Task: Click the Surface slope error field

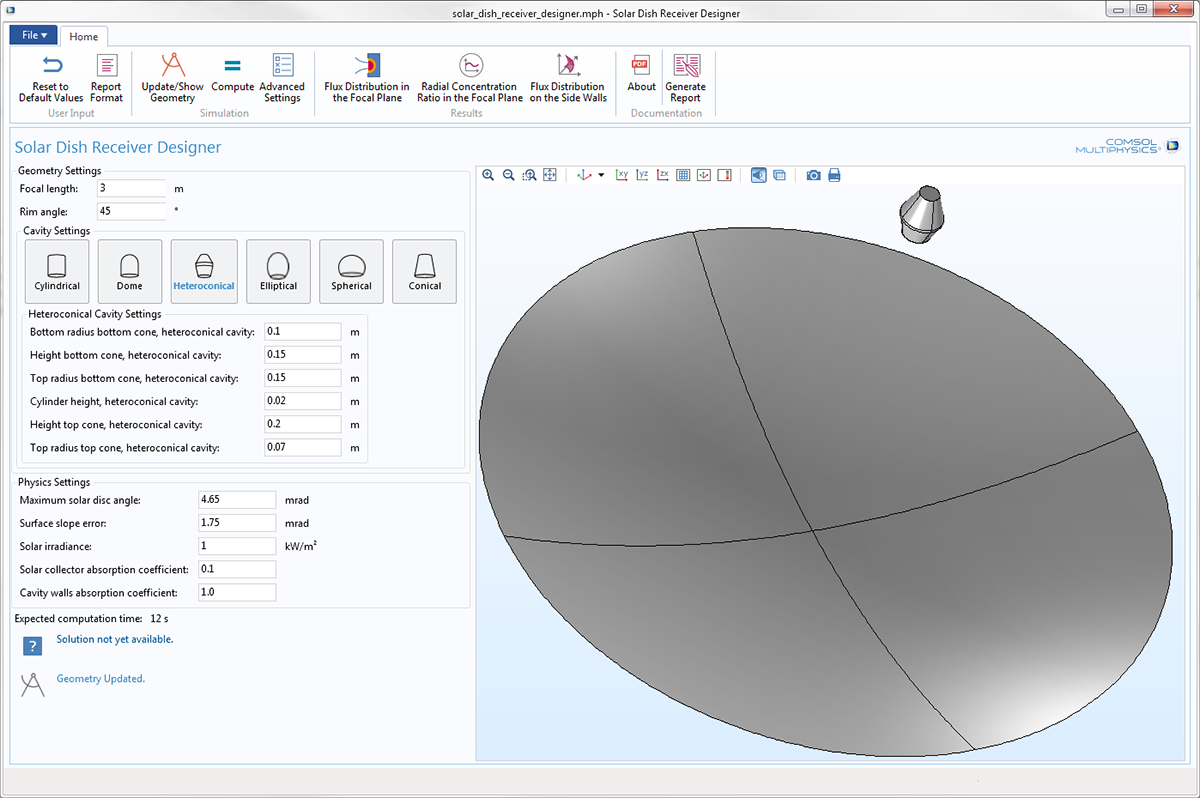Action: tap(237, 523)
